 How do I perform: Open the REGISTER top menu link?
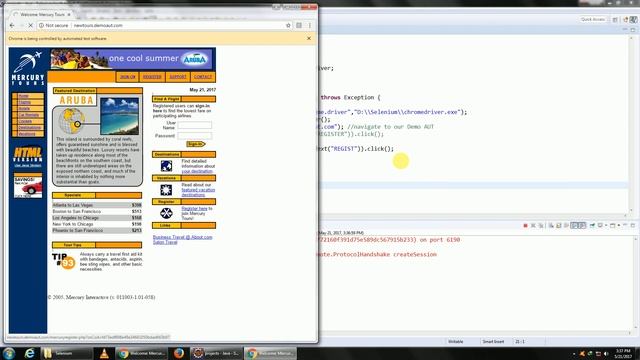click(x=152, y=77)
